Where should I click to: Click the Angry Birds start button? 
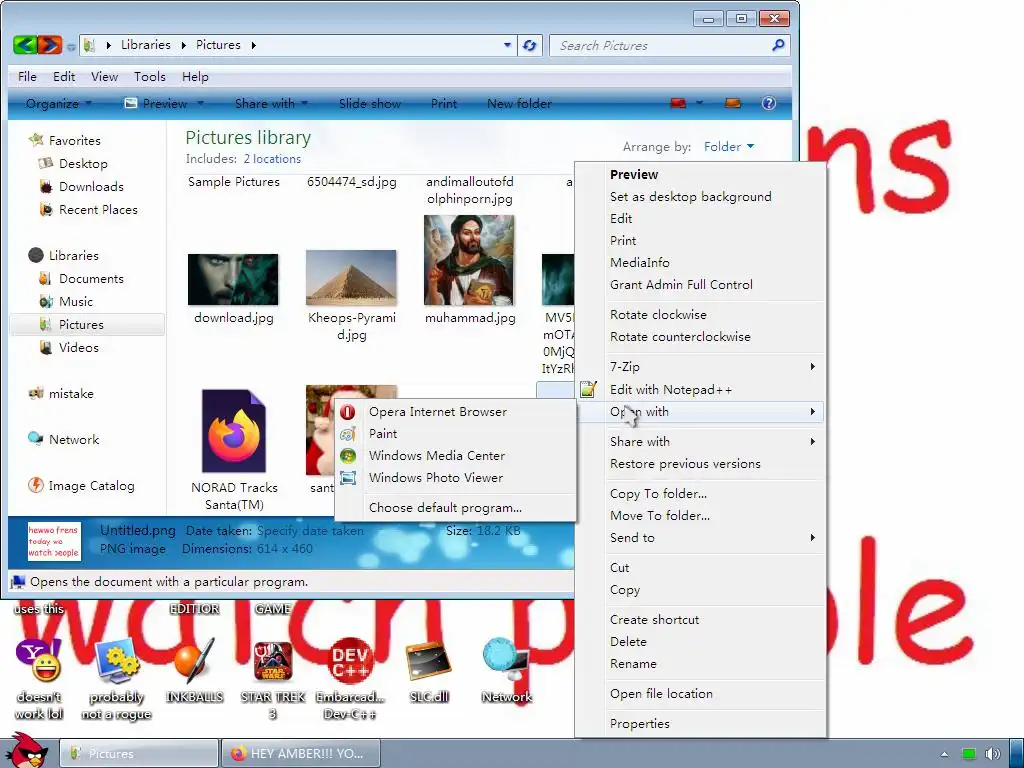25,751
